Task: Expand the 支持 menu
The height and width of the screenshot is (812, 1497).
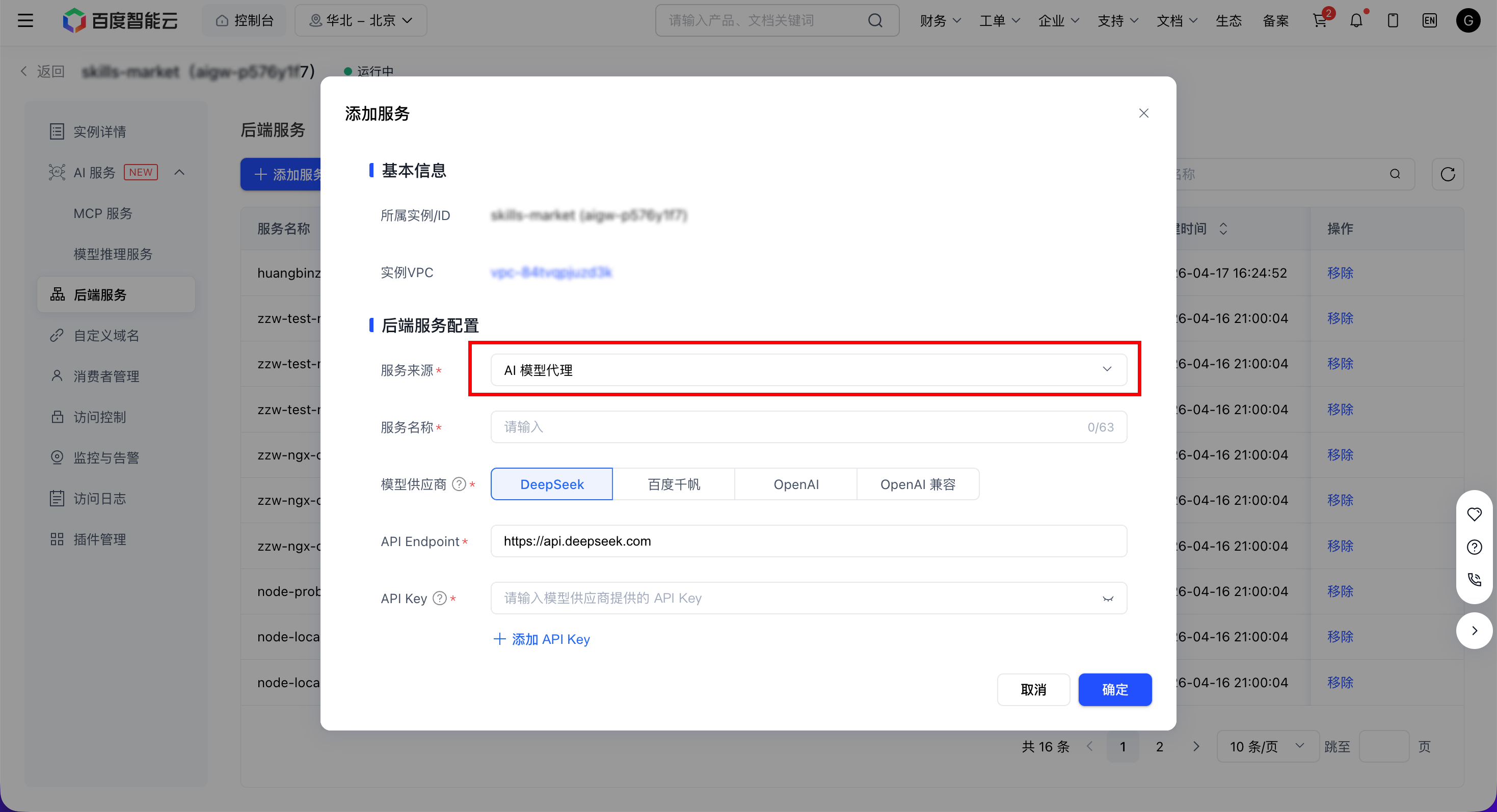Action: click(x=1117, y=21)
